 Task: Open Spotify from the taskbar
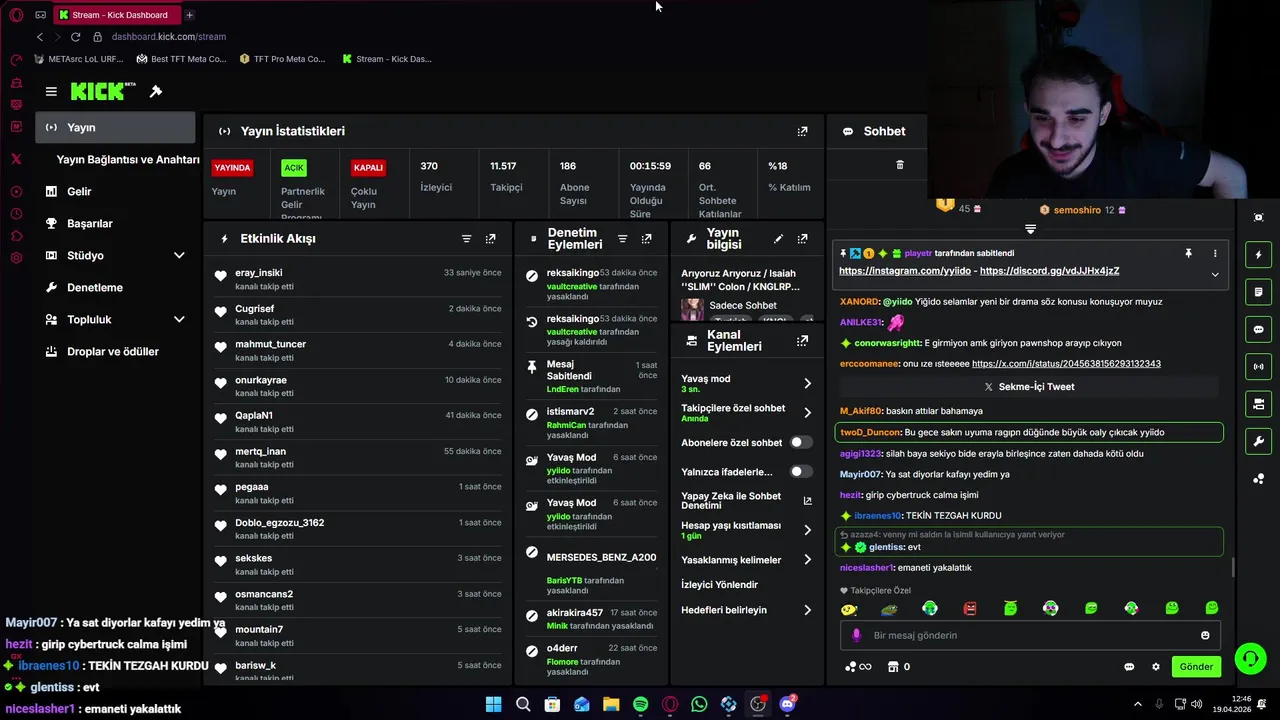click(640, 704)
